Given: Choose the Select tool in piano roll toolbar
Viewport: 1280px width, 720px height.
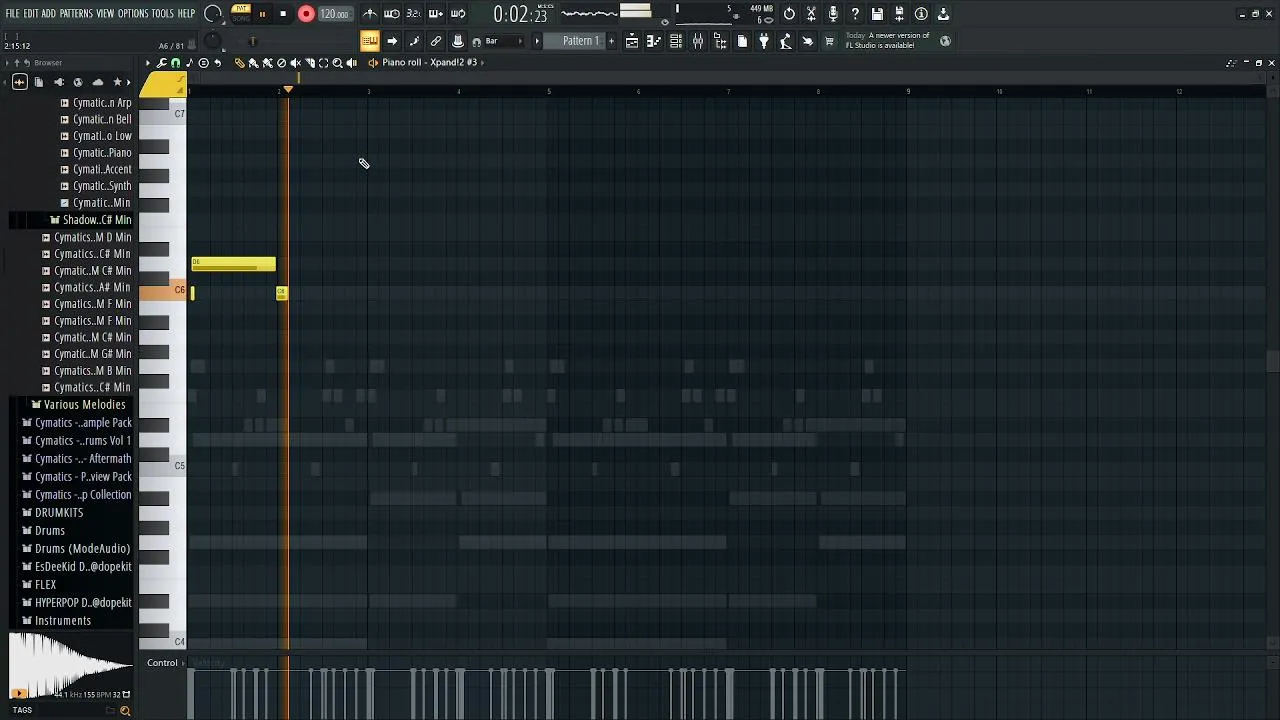Looking at the screenshot, I should [x=323, y=62].
